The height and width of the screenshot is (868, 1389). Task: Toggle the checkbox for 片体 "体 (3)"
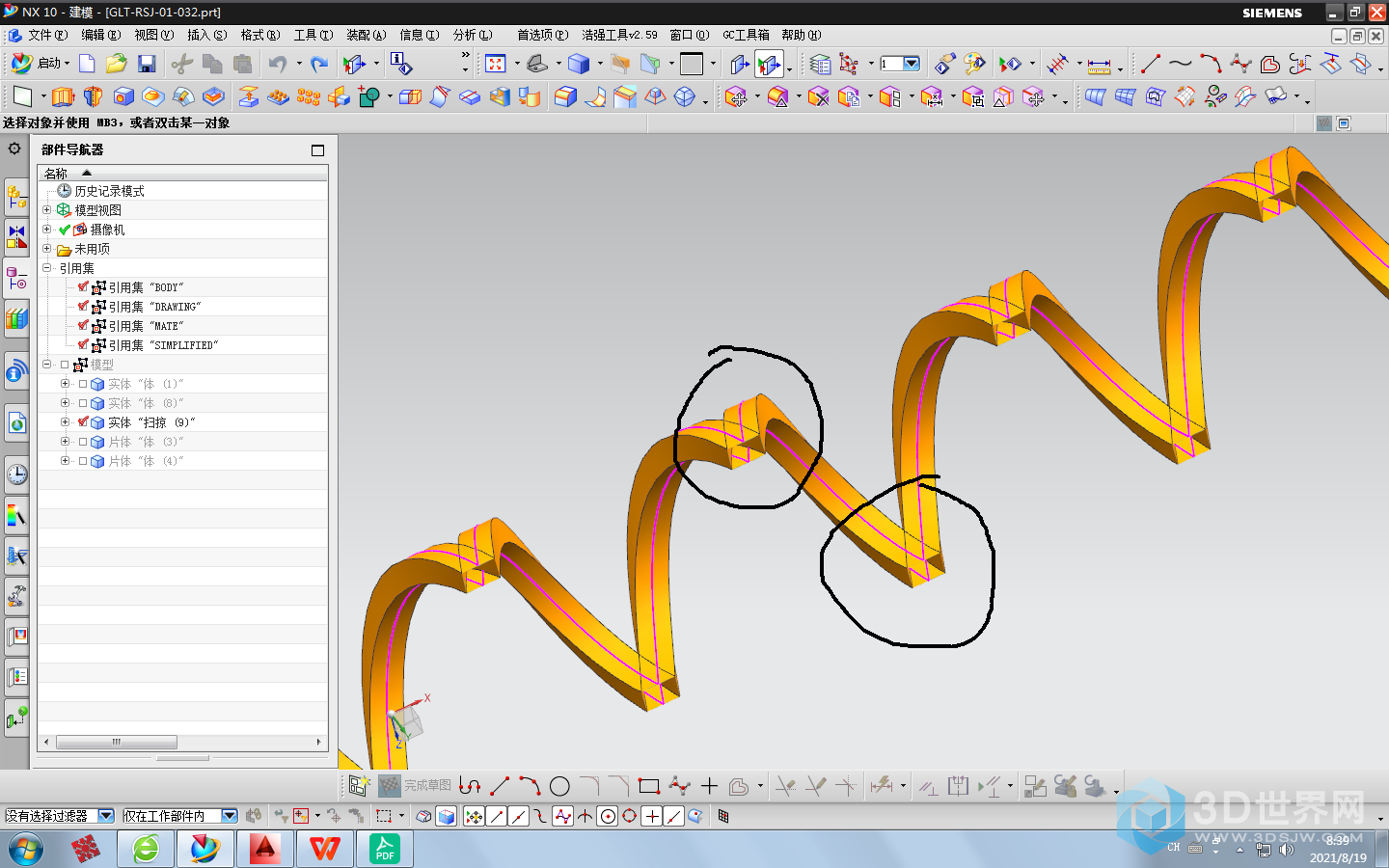coord(83,442)
